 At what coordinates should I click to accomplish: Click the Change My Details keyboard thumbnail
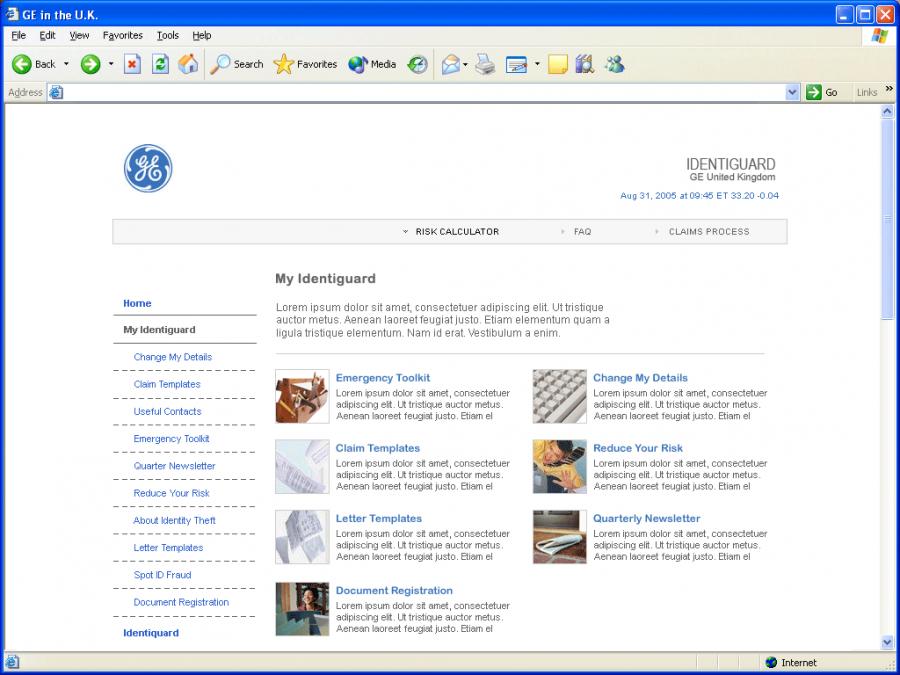tap(560, 396)
